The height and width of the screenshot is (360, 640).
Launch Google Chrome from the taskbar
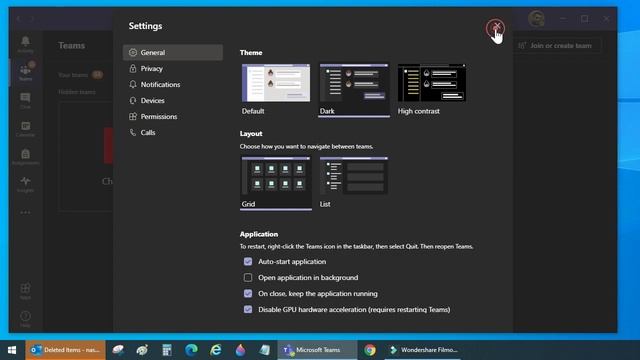pyautogui.click(x=370, y=350)
